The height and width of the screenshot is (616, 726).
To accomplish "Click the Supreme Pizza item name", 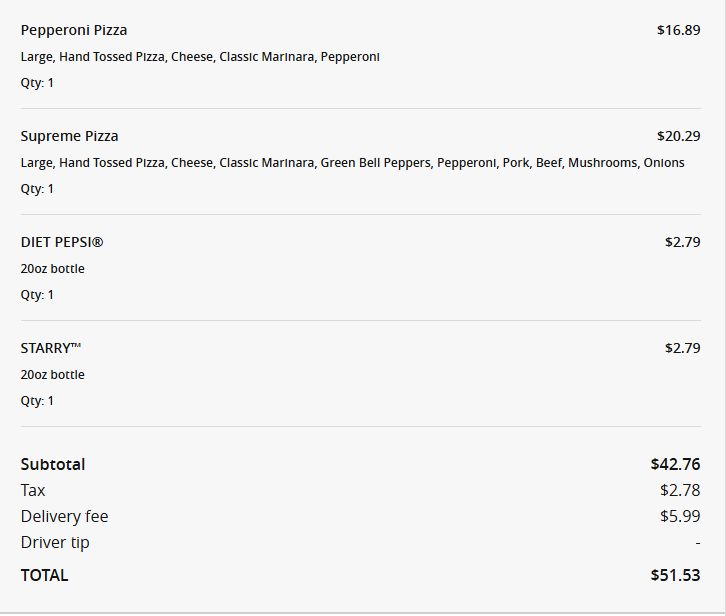I will [x=69, y=136].
